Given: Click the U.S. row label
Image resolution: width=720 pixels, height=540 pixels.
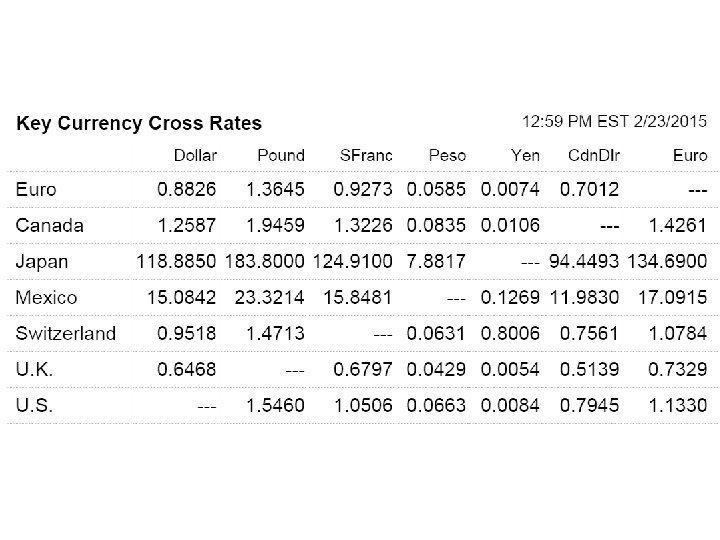Looking at the screenshot, I should point(35,406).
